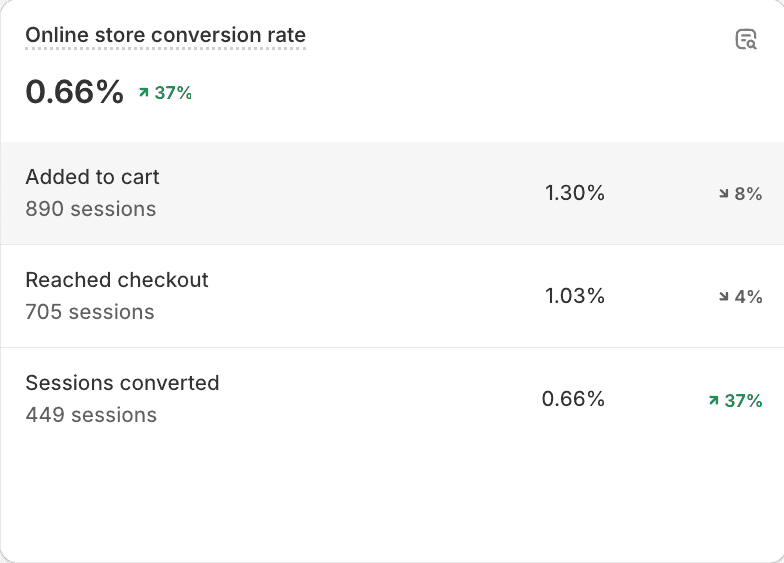Click the 1.03% checkout rate
The height and width of the screenshot is (563, 784).
point(574,296)
